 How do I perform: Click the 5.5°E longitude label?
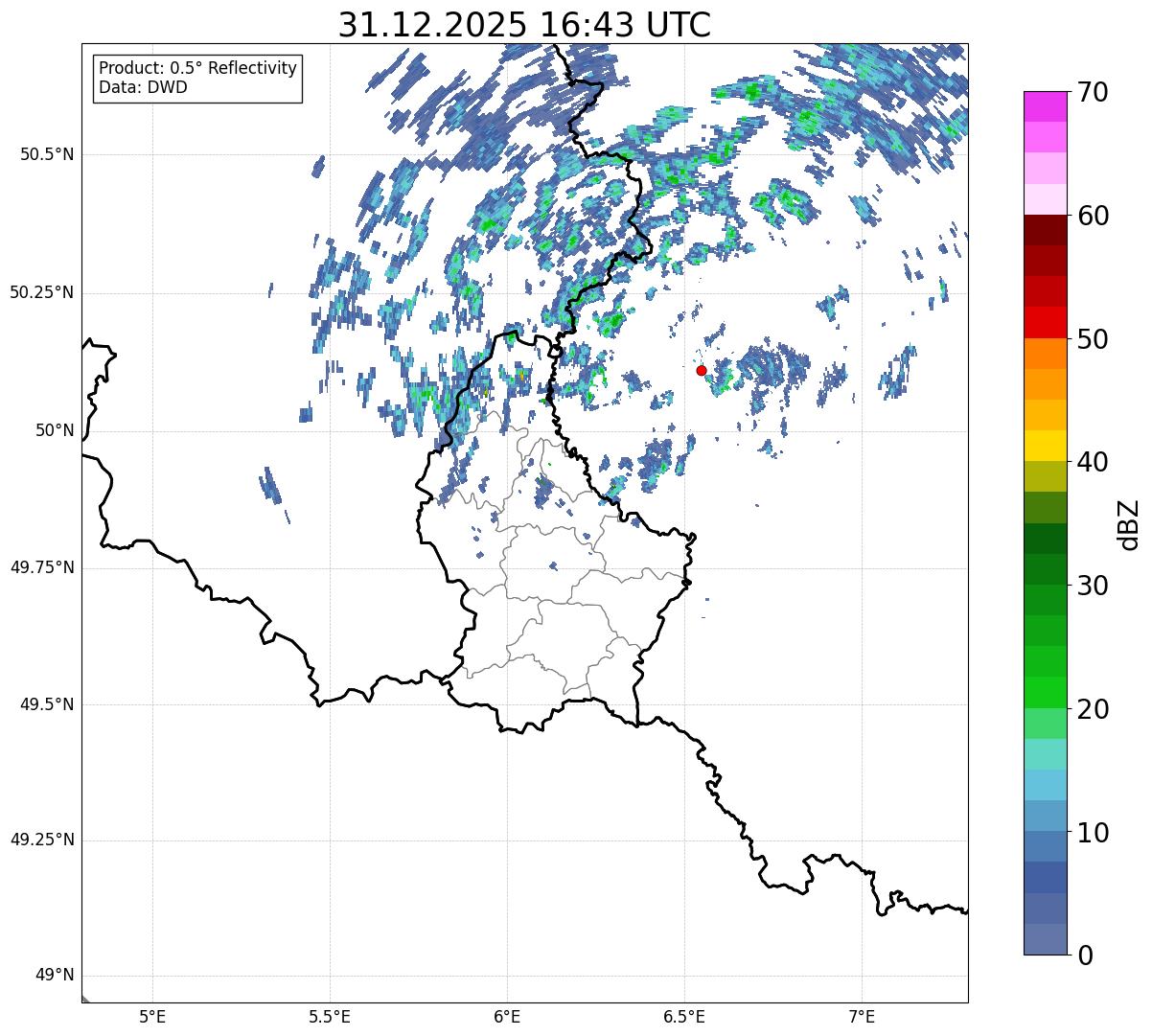coord(330,1017)
